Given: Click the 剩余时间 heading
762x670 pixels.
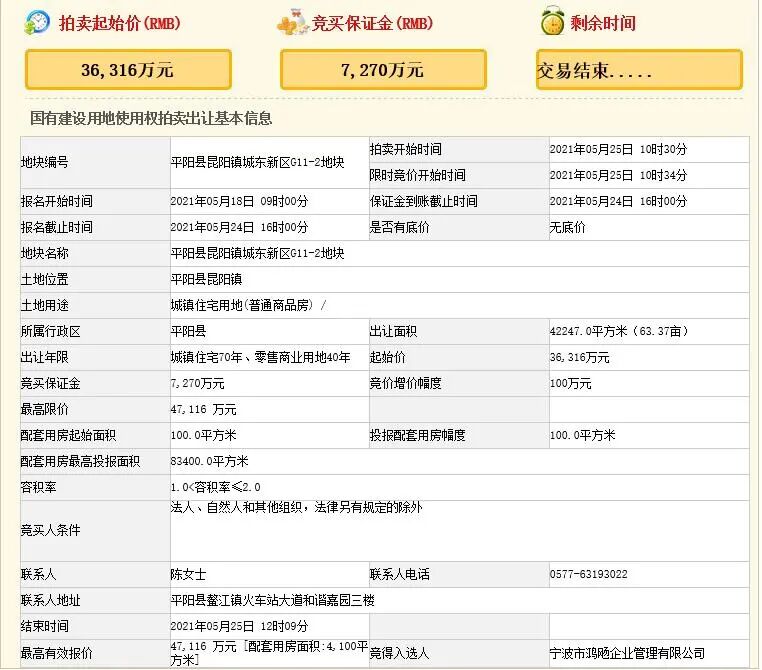Looking at the screenshot, I should coord(603,23).
